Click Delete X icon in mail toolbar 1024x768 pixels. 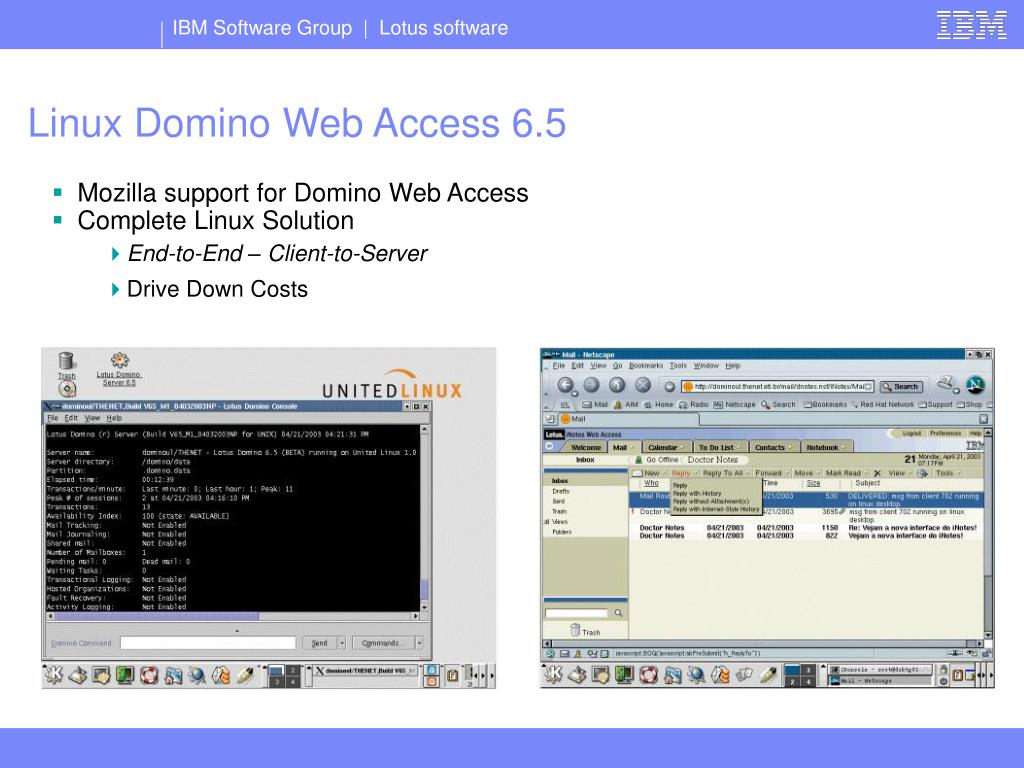coord(877,473)
